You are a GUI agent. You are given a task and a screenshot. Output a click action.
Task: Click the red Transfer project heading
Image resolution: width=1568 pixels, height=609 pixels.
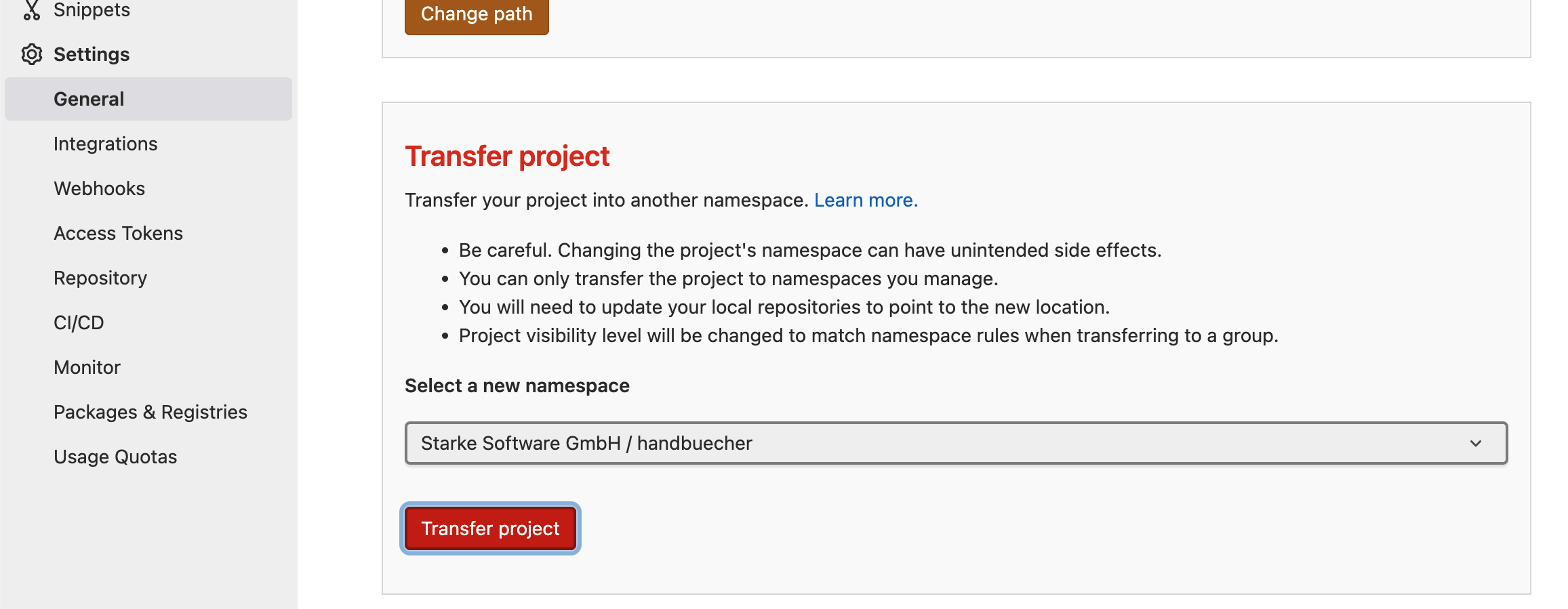[507, 156]
